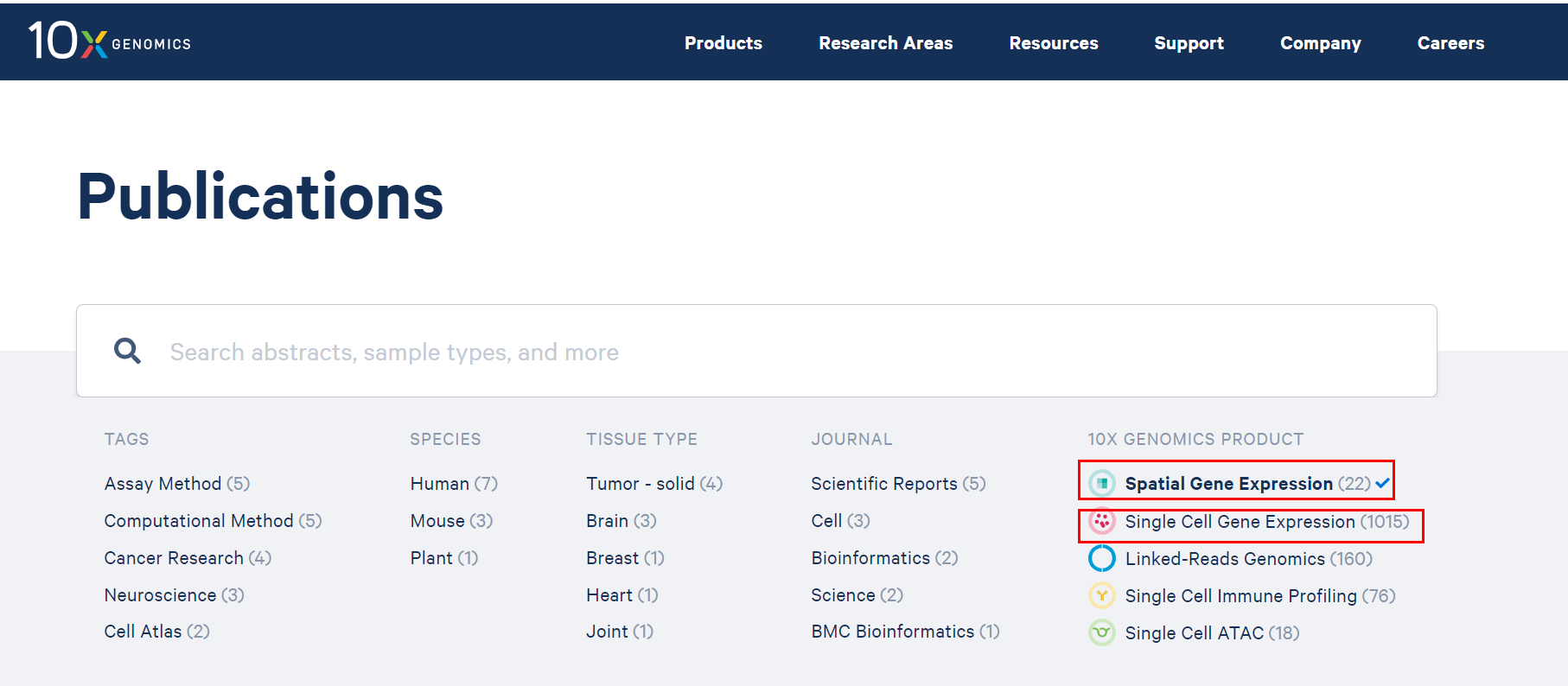Image resolution: width=1568 pixels, height=686 pixels.
Task: Click the SPECIES column header
Action: click(x=445, y=439)
